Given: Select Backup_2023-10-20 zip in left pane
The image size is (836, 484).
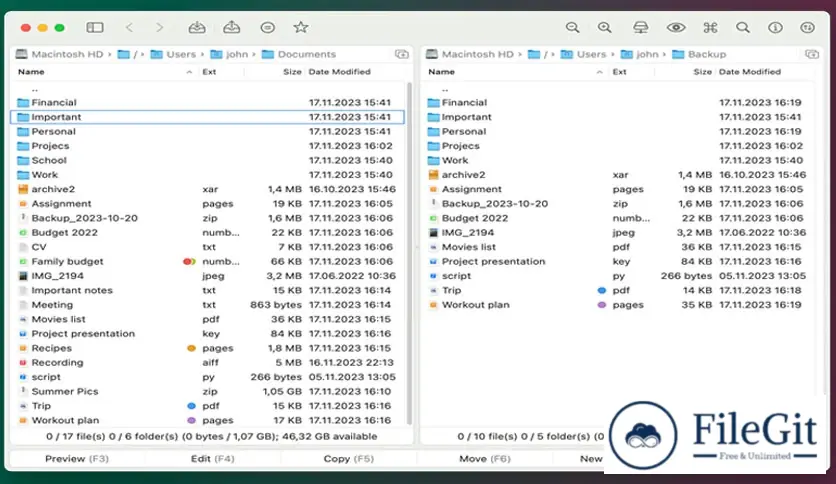Looking at the screenshot, I should pyautogui.click(x=208, y=218).
